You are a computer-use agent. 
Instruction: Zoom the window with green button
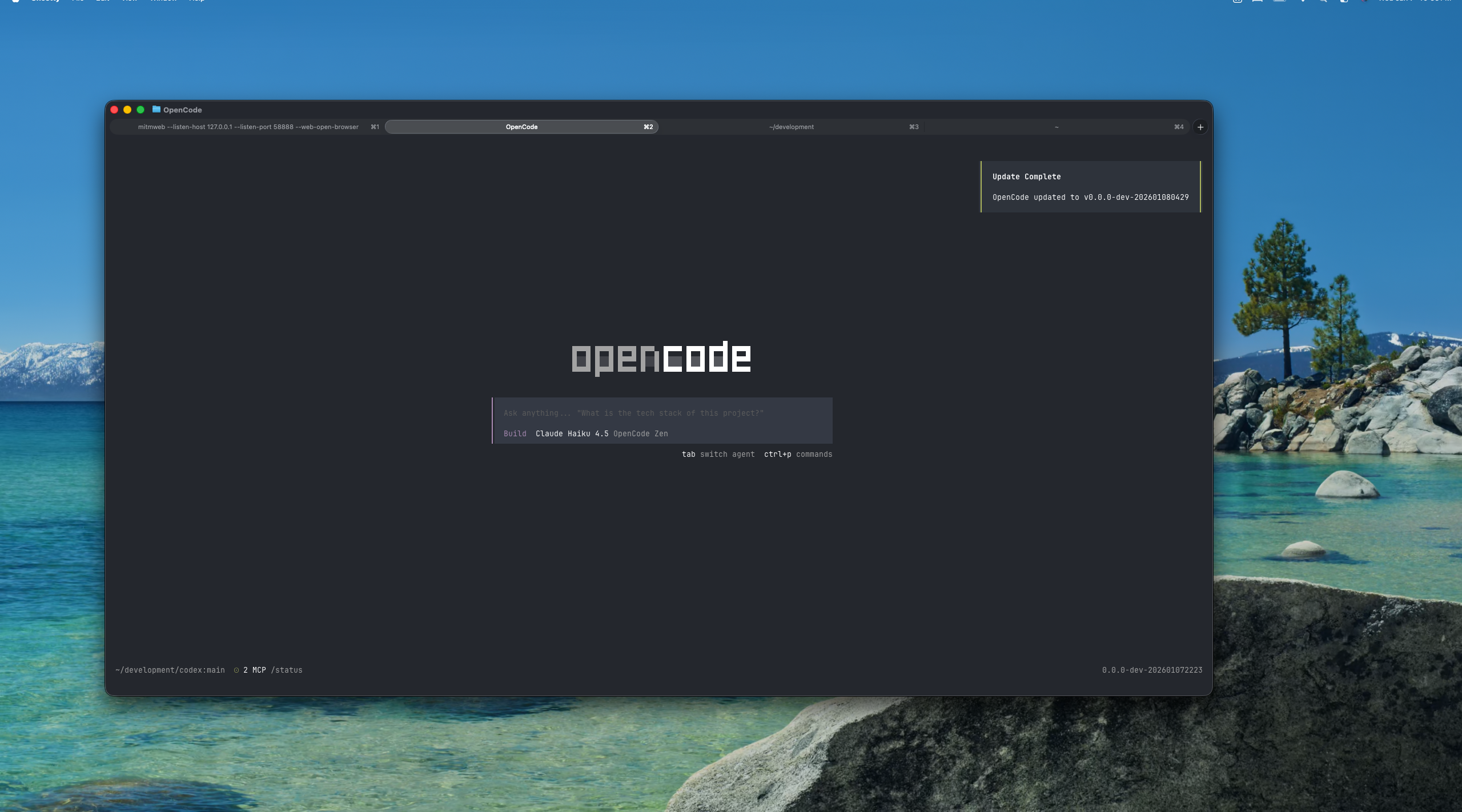tap(140, 110)
